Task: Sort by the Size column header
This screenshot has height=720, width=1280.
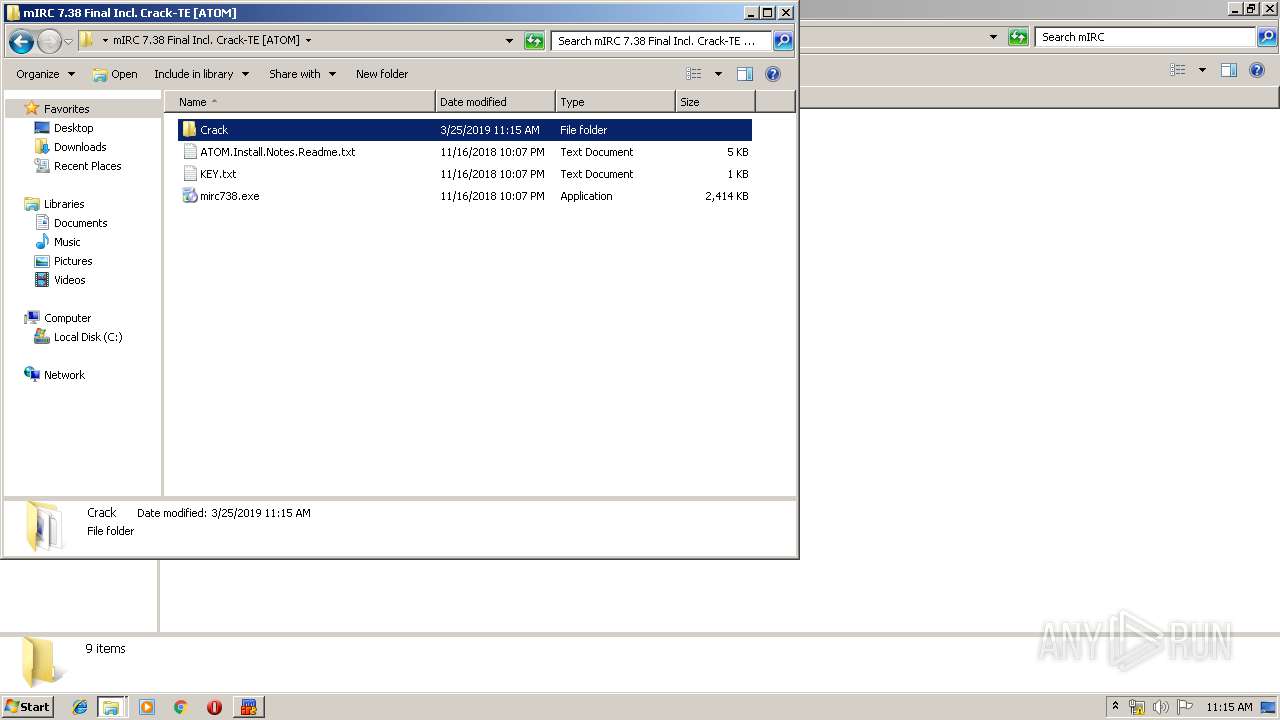Action: point(715,102)
